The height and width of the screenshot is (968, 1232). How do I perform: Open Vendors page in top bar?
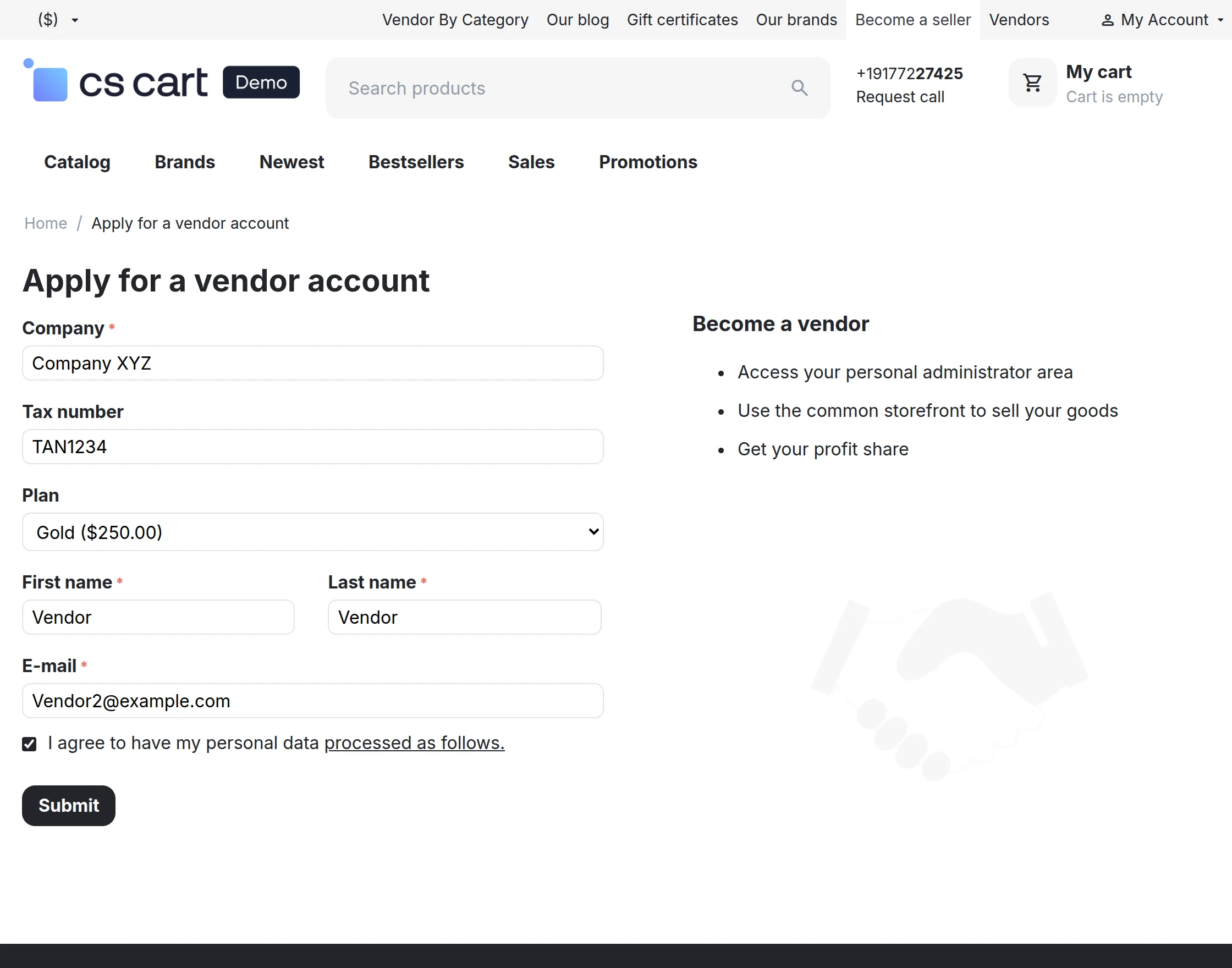(x=1019, y=20)
